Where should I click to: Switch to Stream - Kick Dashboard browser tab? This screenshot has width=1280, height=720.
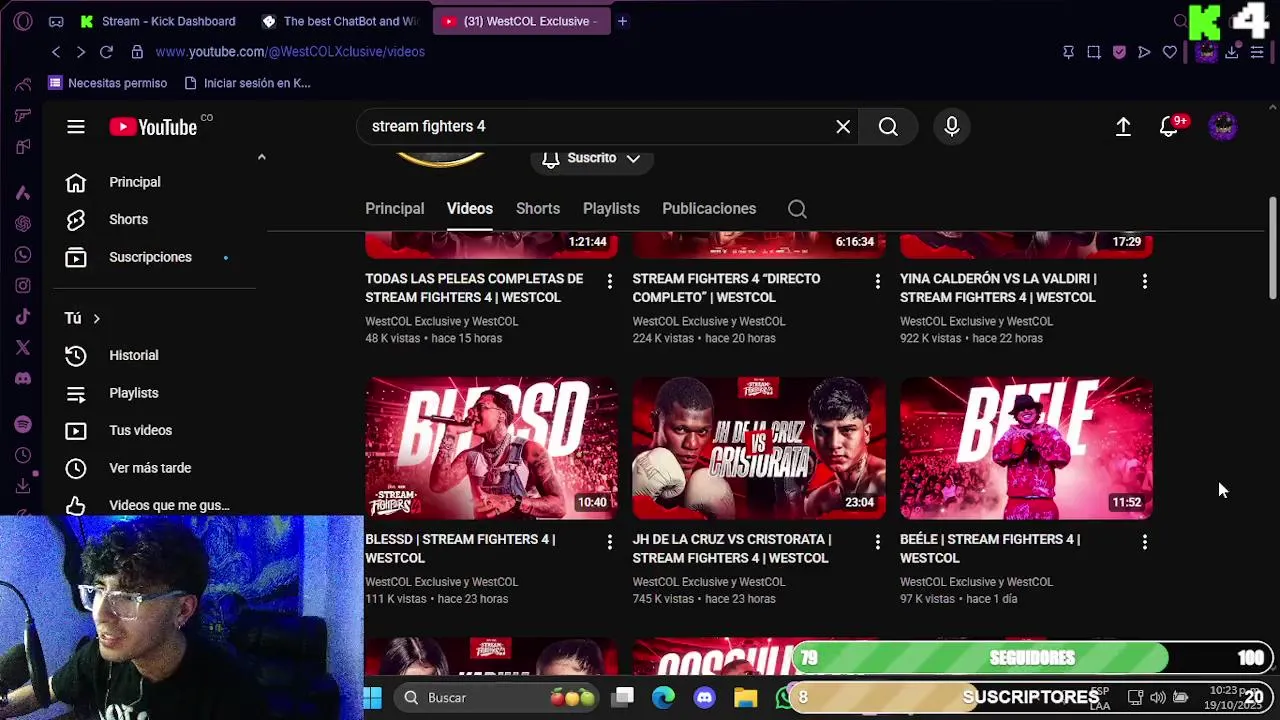point(158,21)
